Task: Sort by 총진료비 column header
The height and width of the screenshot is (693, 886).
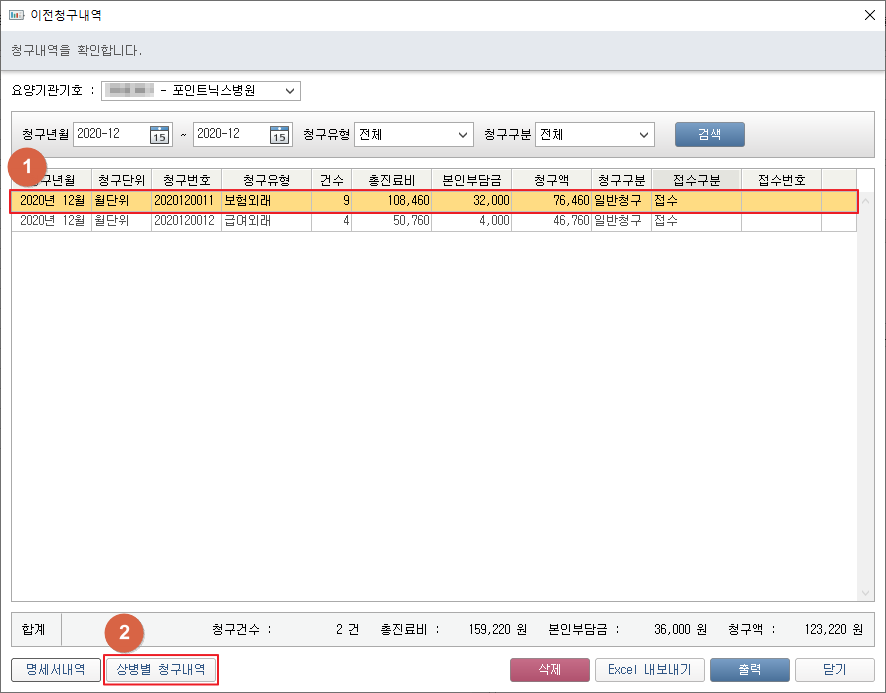Action: pyautogui.click(x=391, y=180)
